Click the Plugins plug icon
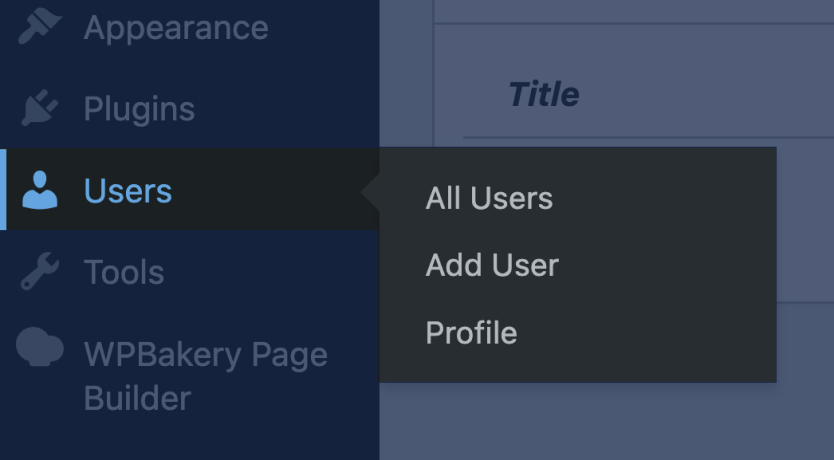This screenshot has height=460, width=834. coord(40,108)
